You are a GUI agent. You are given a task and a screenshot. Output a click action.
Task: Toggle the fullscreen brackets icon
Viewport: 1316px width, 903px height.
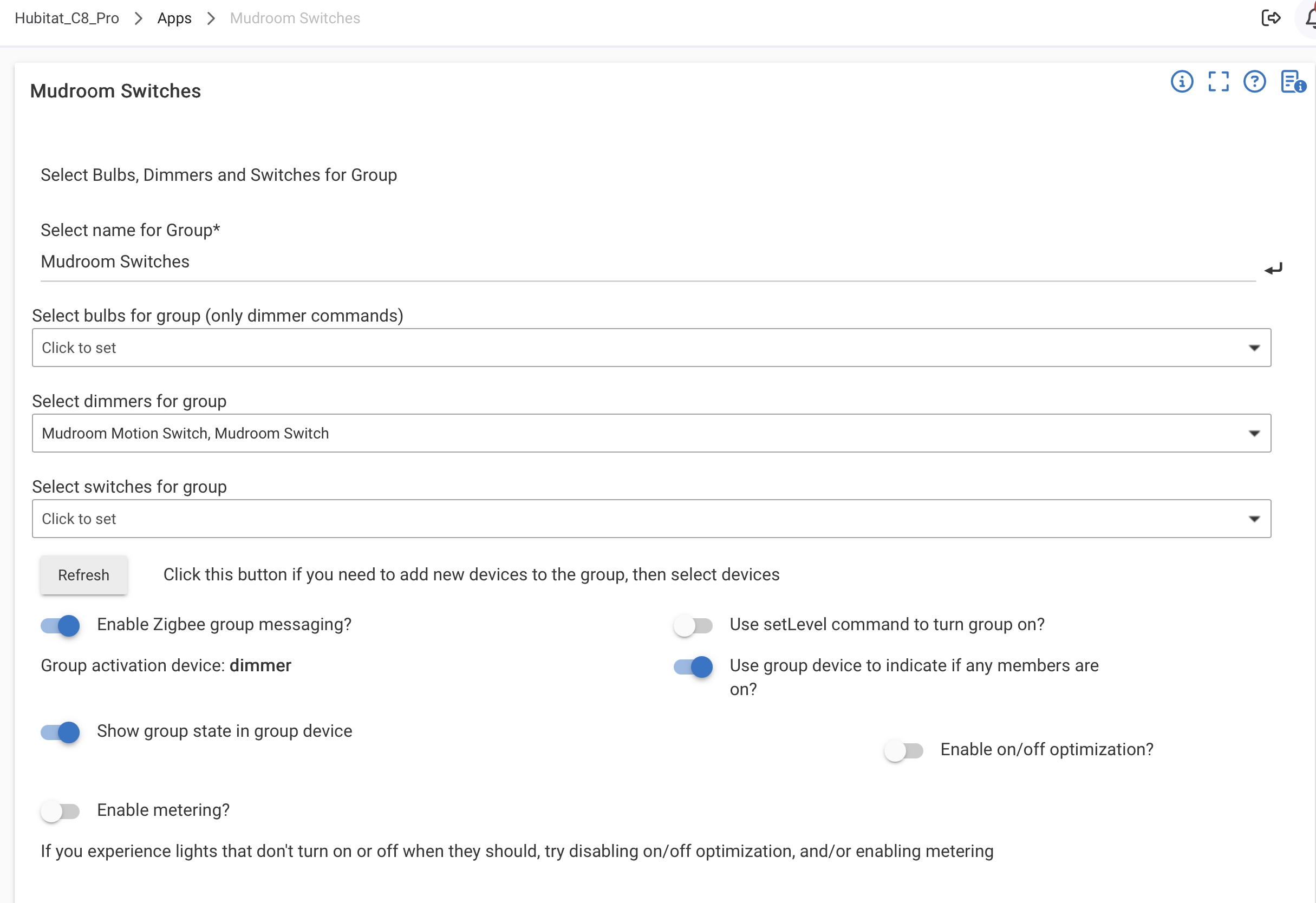click(x=1218, y=82)
